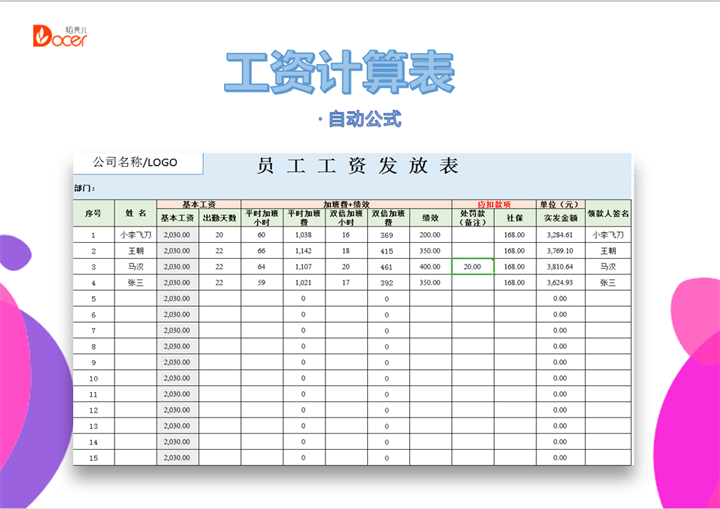Click net pay value 3,769.10
The width and height of the screenshot is (720, 509).
[560, 251]
